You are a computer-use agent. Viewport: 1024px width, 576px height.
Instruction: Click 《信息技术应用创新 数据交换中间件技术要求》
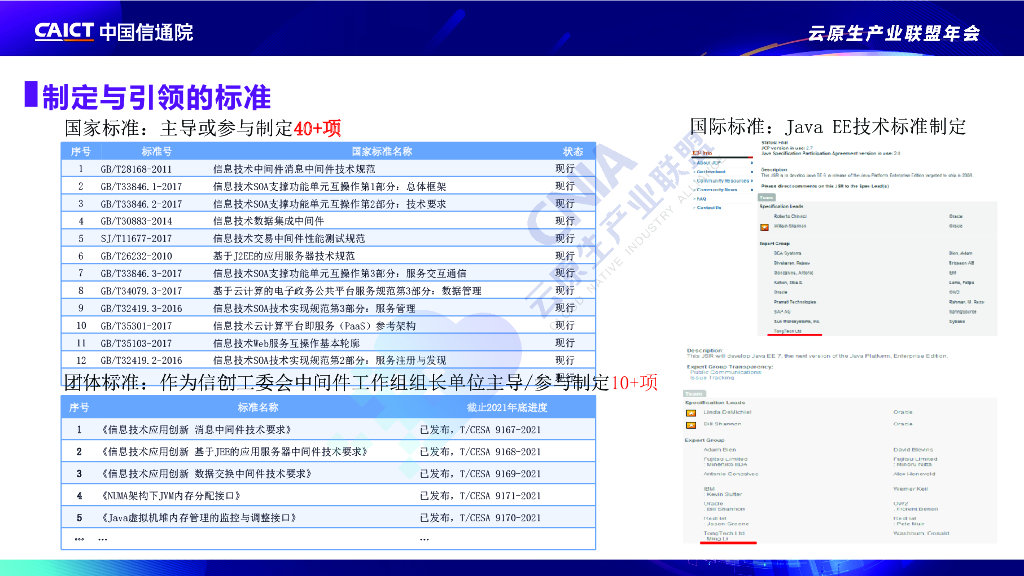[x=206, y=473]
